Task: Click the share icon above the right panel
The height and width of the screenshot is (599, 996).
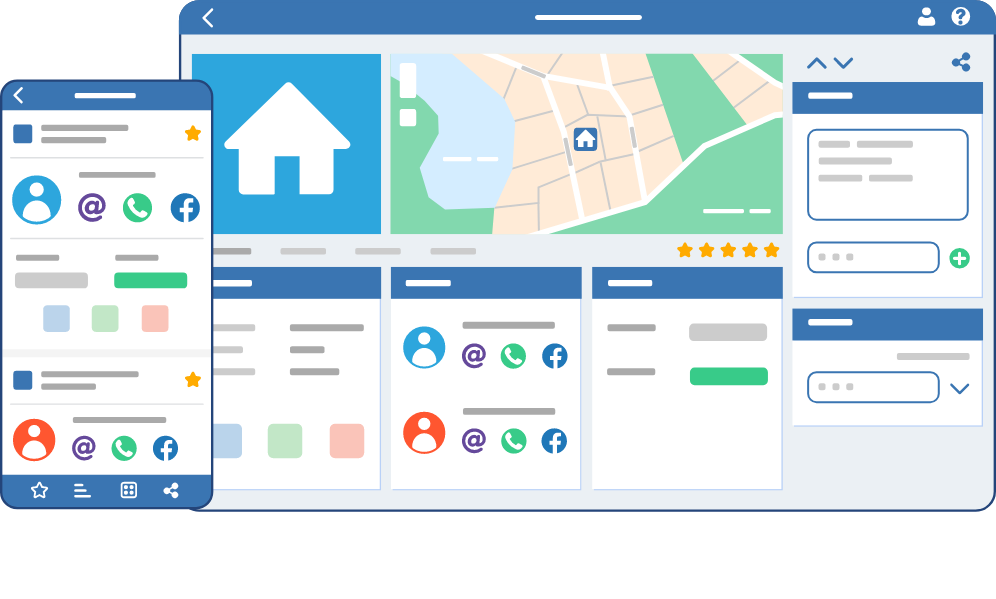Action: [x=961, y=62]
